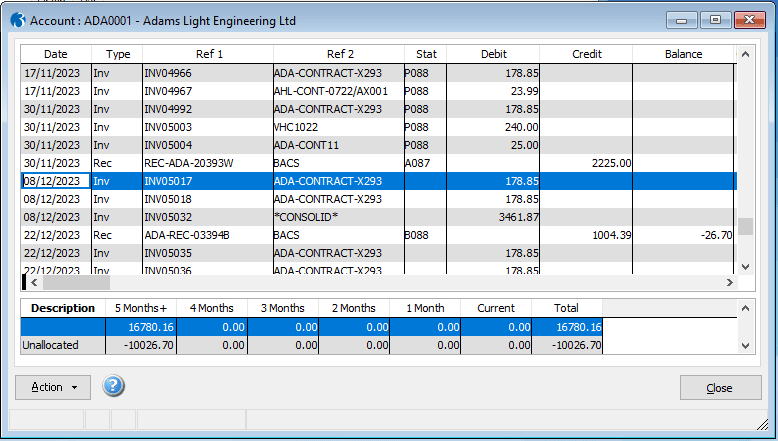Image resolution: width=778 pixels, height=441 pixels.
Task: Click the Ref 2 column header
Action: tap(339, 54)
